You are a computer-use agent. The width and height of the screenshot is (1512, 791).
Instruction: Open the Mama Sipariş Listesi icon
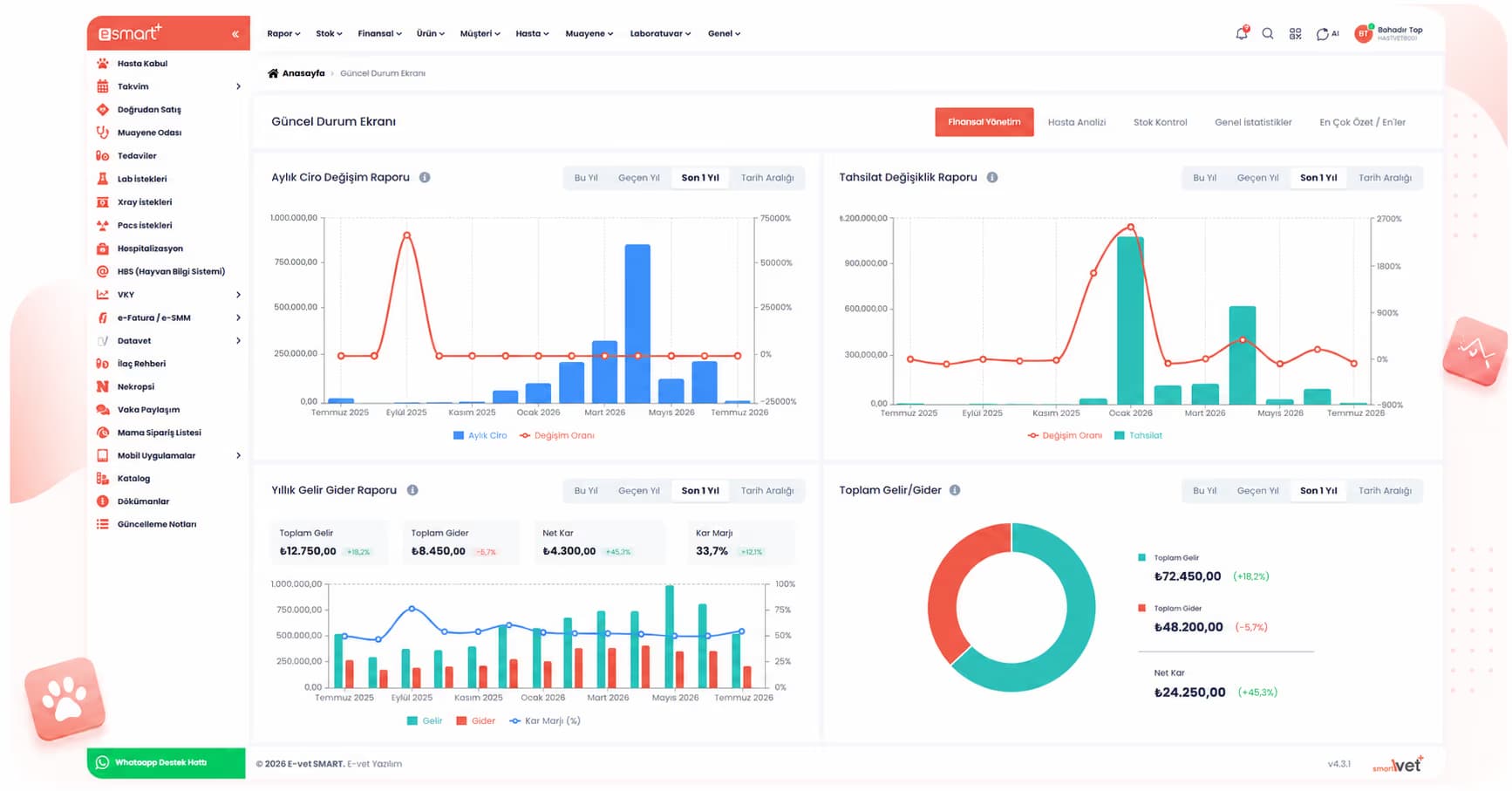tap(103, 433)
